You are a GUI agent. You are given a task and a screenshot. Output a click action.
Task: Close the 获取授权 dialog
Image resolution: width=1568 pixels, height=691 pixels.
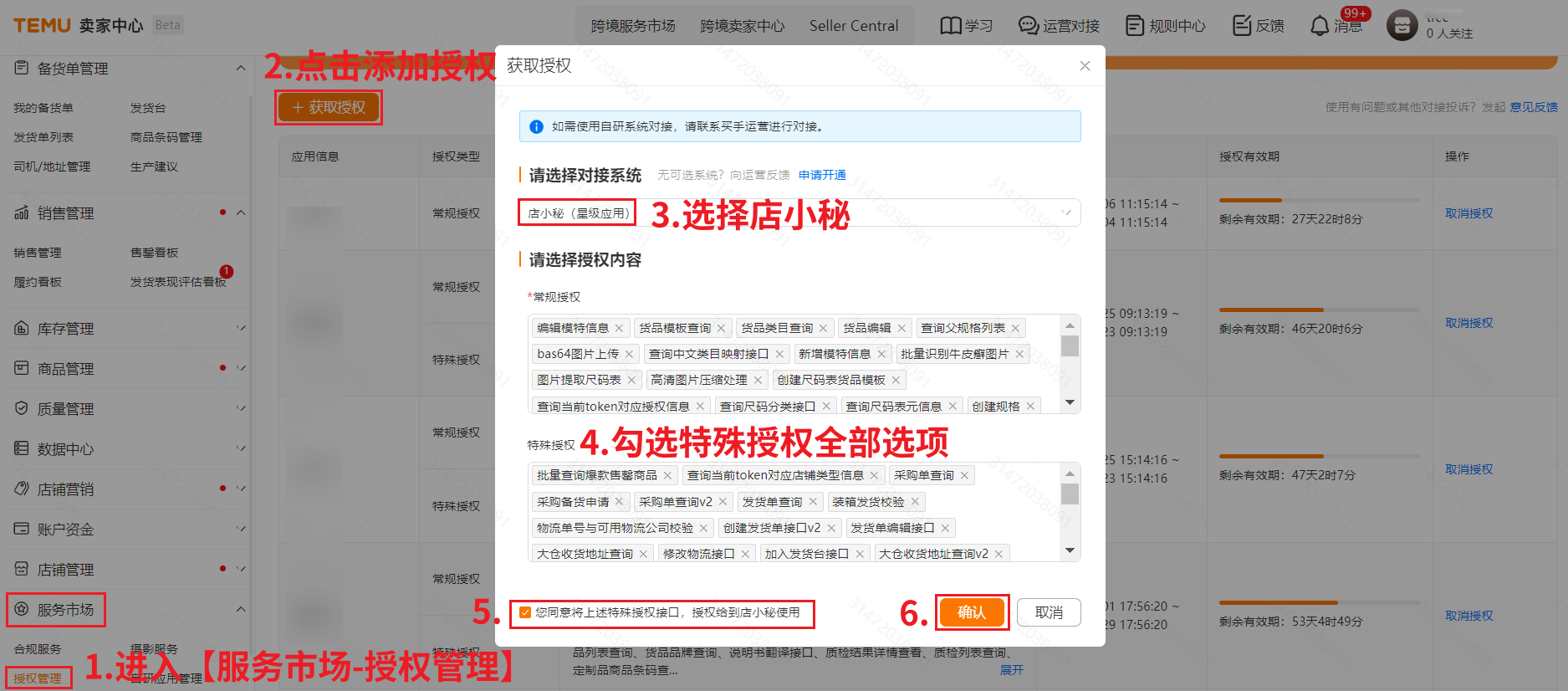(x=1085, y=66)
